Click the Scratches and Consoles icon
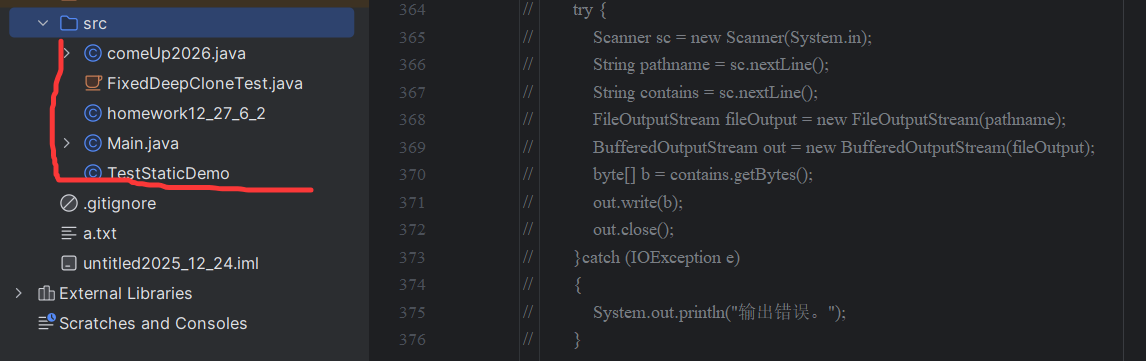This screenshot has width=1146, height=361. (x=46, y=323)
